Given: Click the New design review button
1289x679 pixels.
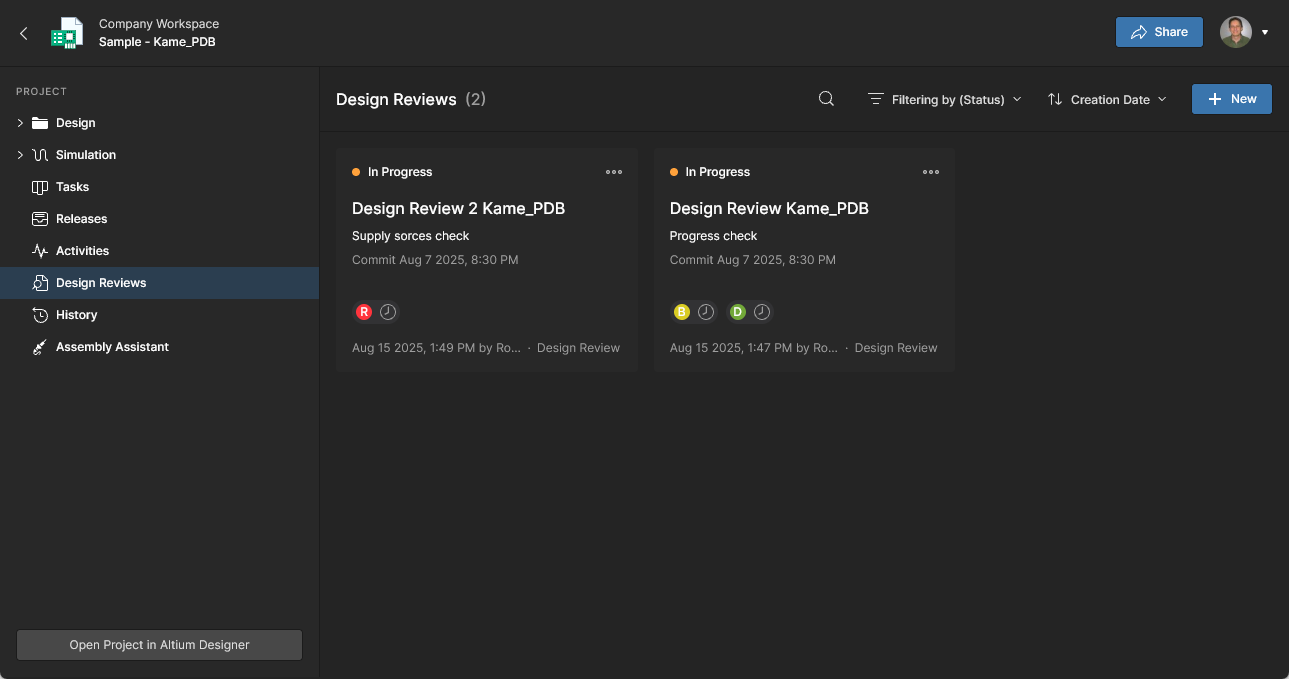Looking at the screenshot, I should click(1231, 99).
